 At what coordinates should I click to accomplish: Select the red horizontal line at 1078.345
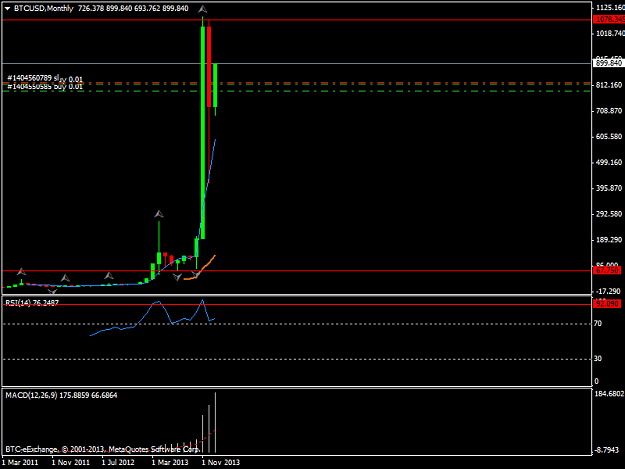tap(297, 19)
